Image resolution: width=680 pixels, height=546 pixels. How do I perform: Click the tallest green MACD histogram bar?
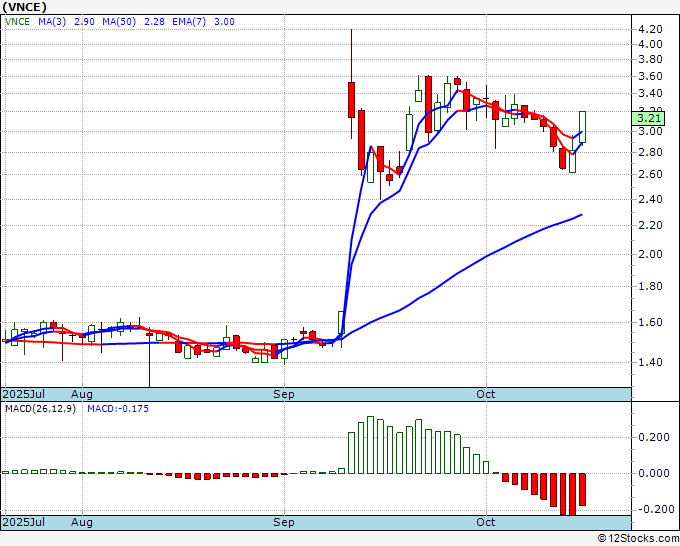370,445
